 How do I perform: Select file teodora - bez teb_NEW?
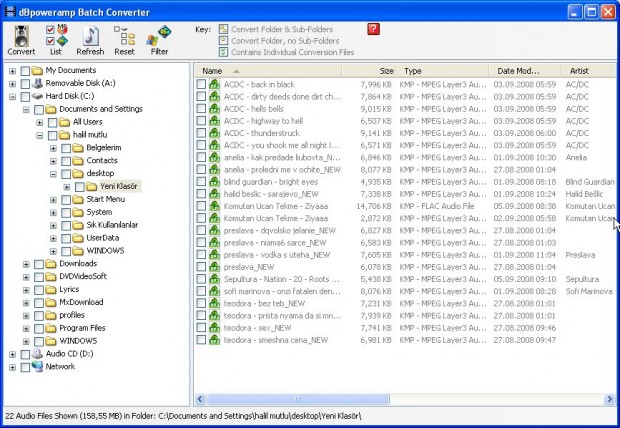pos(264,303)
